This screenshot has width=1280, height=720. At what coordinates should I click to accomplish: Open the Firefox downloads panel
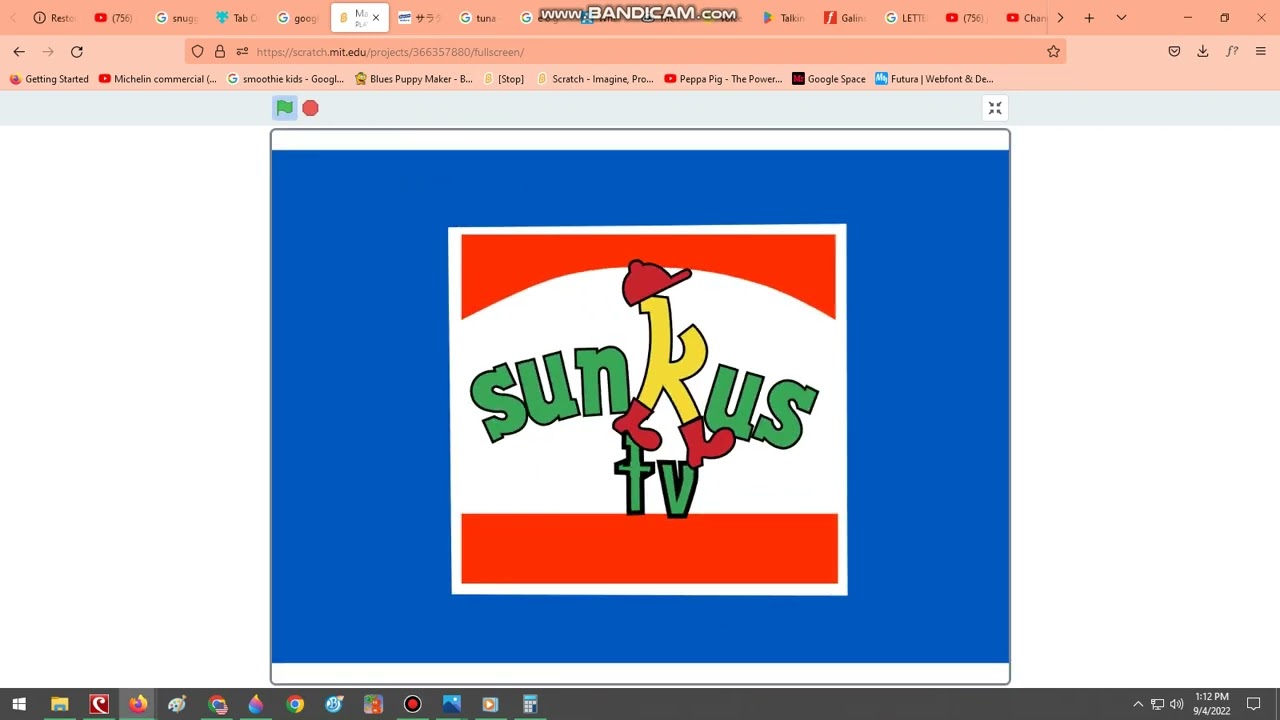coord(1203,52)
